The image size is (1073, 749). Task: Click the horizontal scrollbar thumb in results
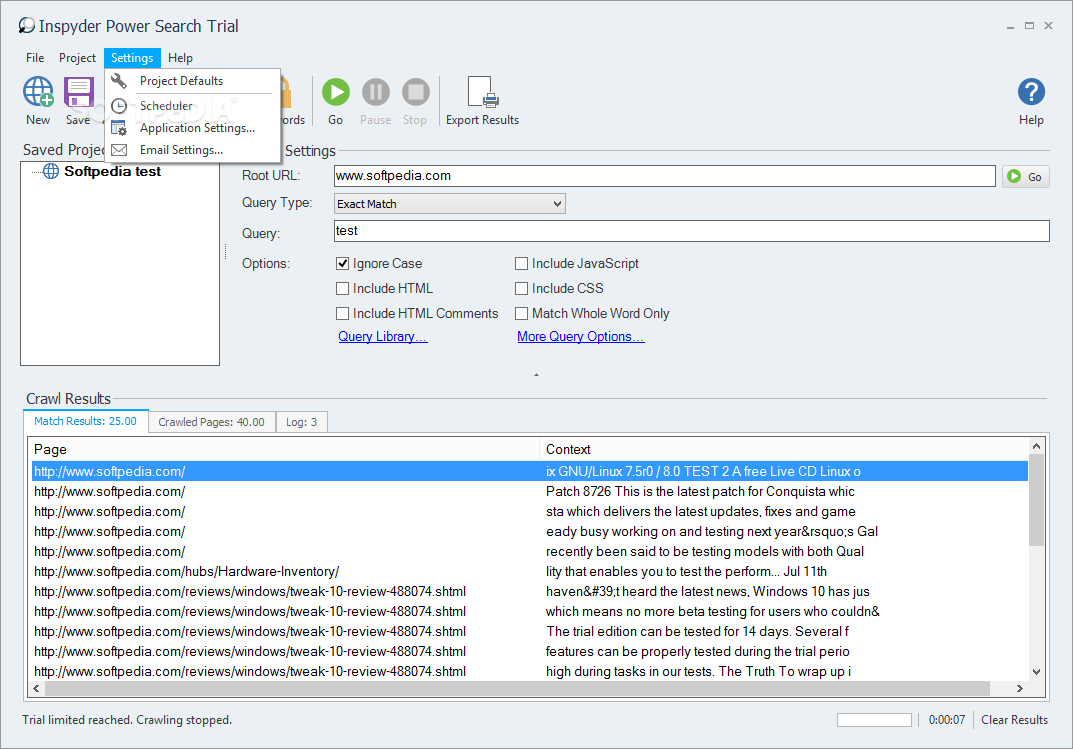pyautogui.click(x=517, y=688)
